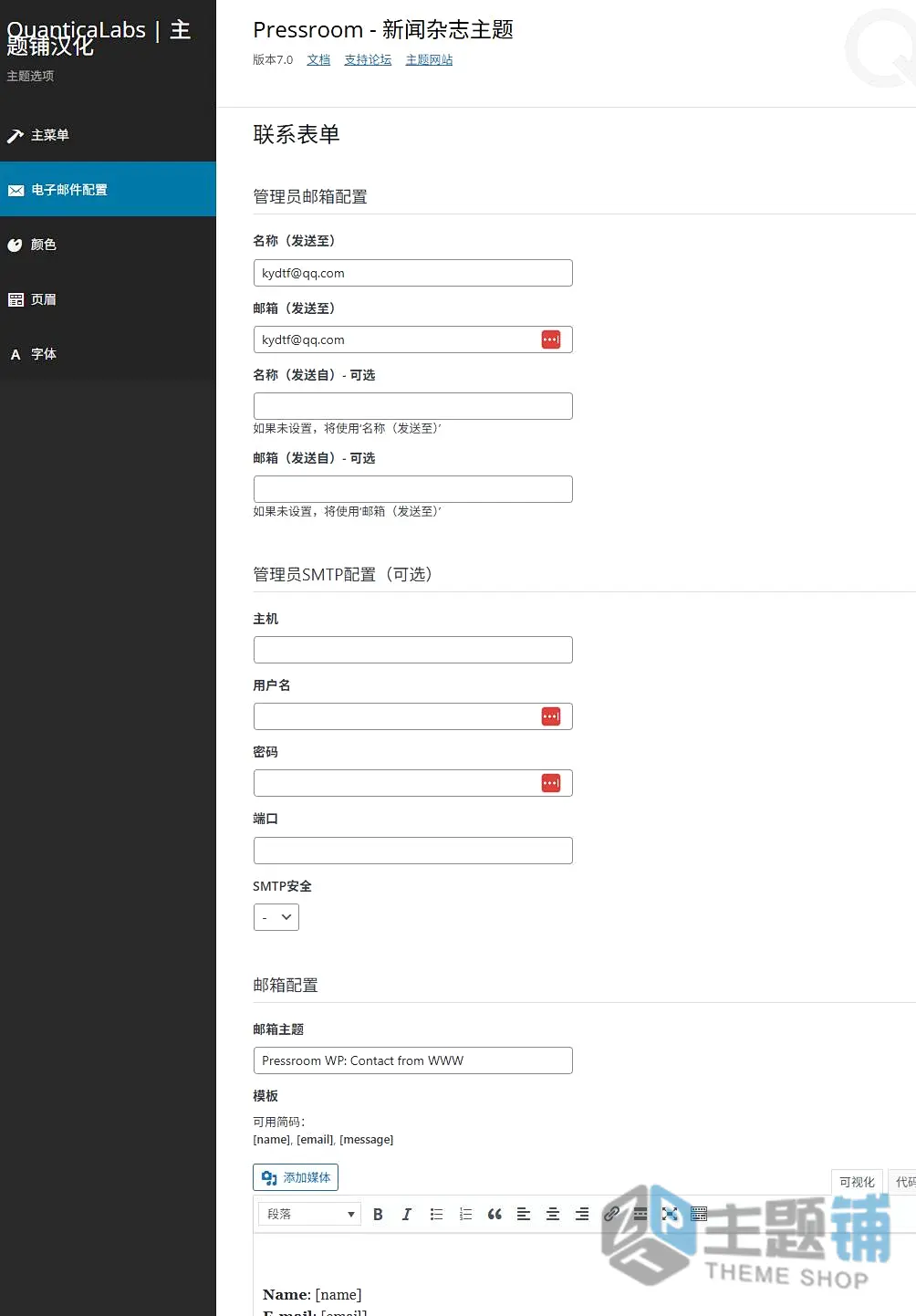
Task: Align text left in editor
Action: tap(524, 1214)
